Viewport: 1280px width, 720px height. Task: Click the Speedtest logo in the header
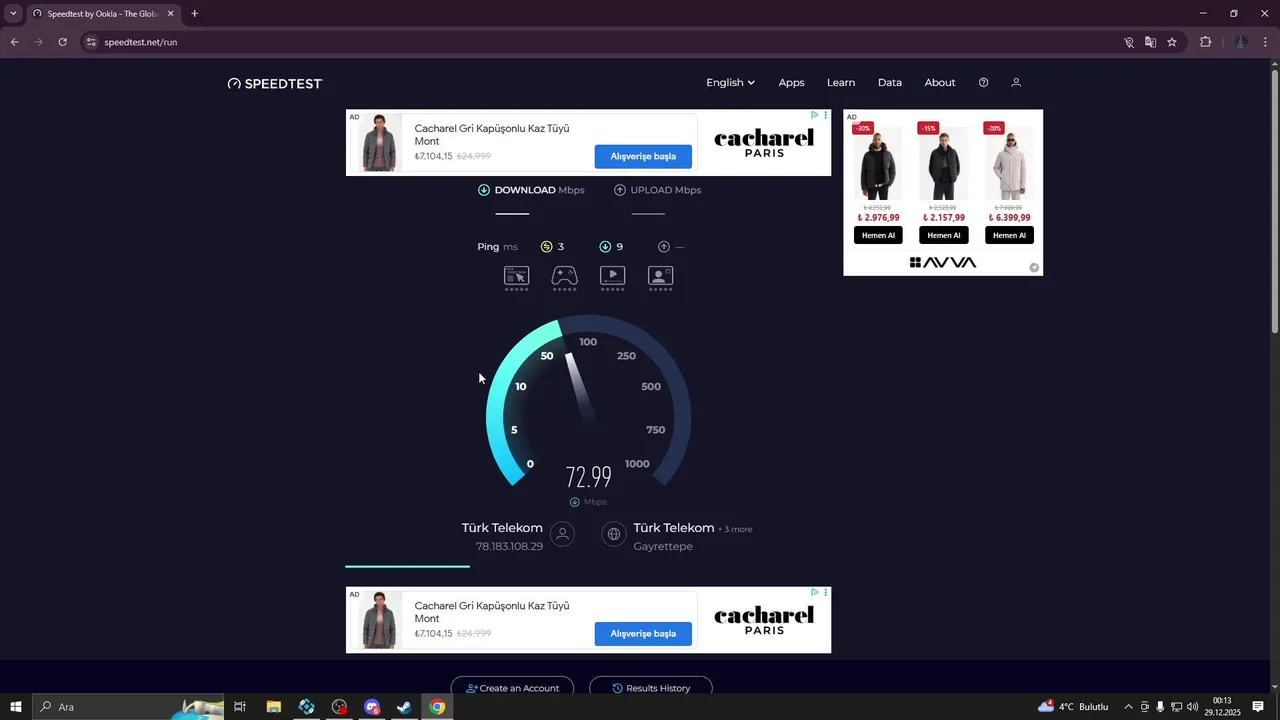pos(275,83)
